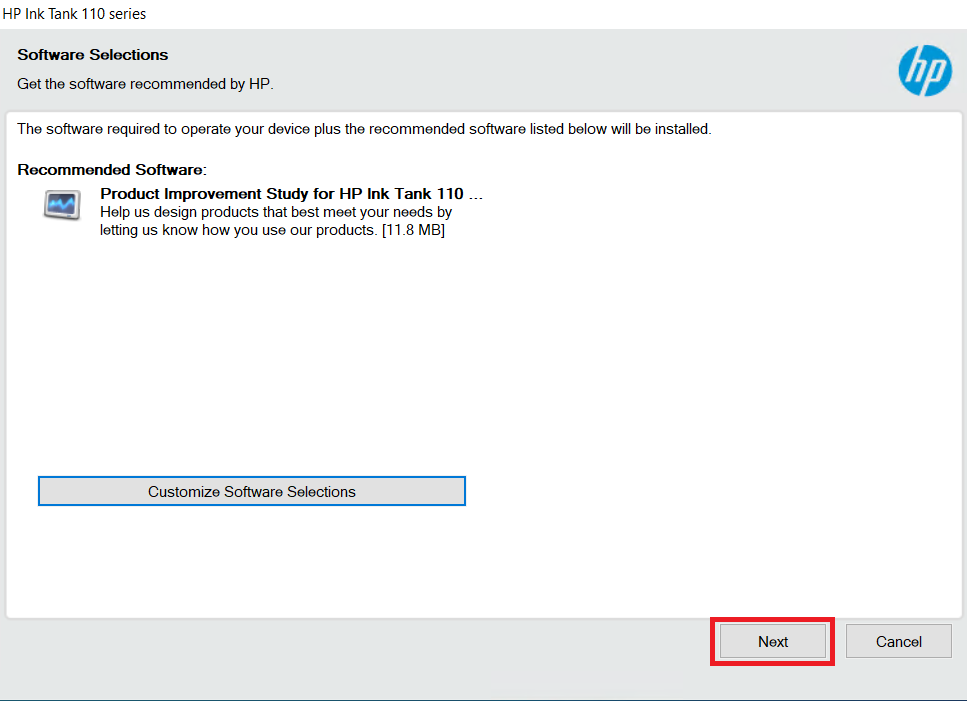This screenshot has height=701, width=967.
Task: Click the 'Help us design products' description
Action: click(276, 221)
